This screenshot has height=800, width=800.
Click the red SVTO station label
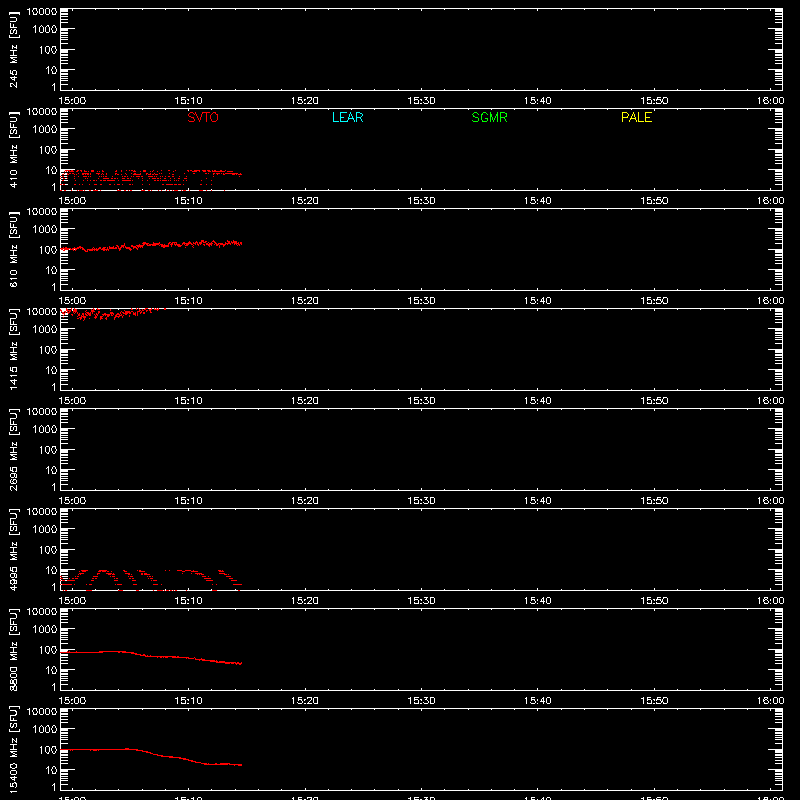203,117
